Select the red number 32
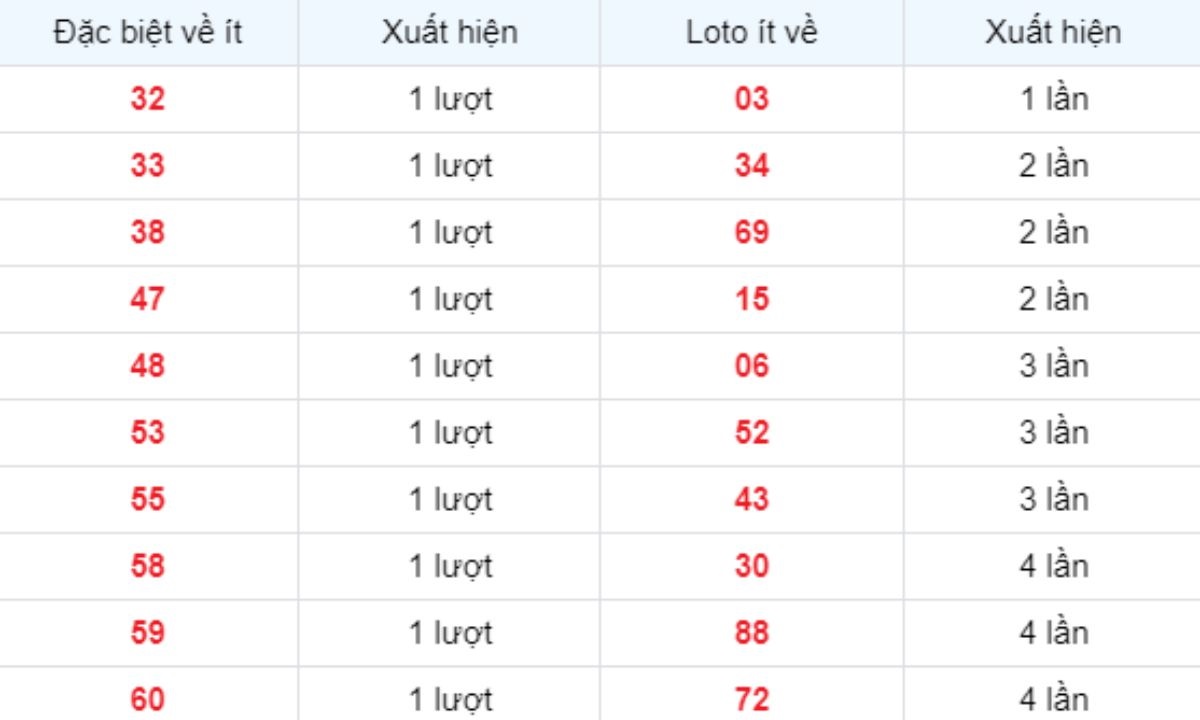The image size is (1200, 720). pos(148,99)
